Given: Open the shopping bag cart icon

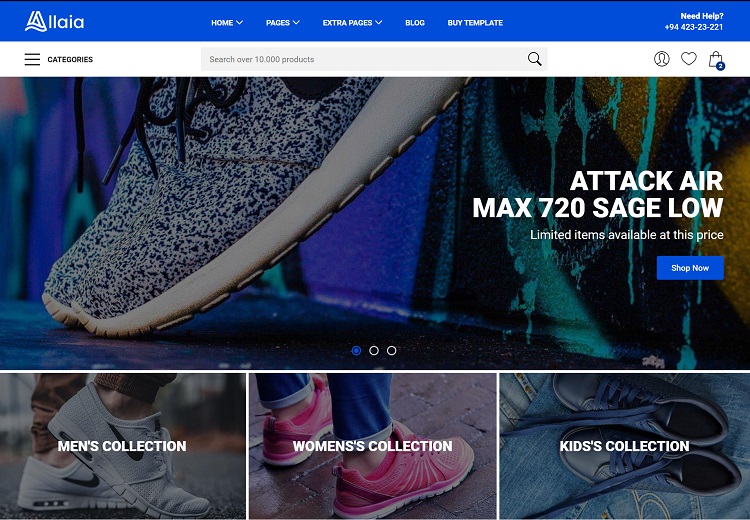Looking at the screenshot, I should (x=716, y=59).
